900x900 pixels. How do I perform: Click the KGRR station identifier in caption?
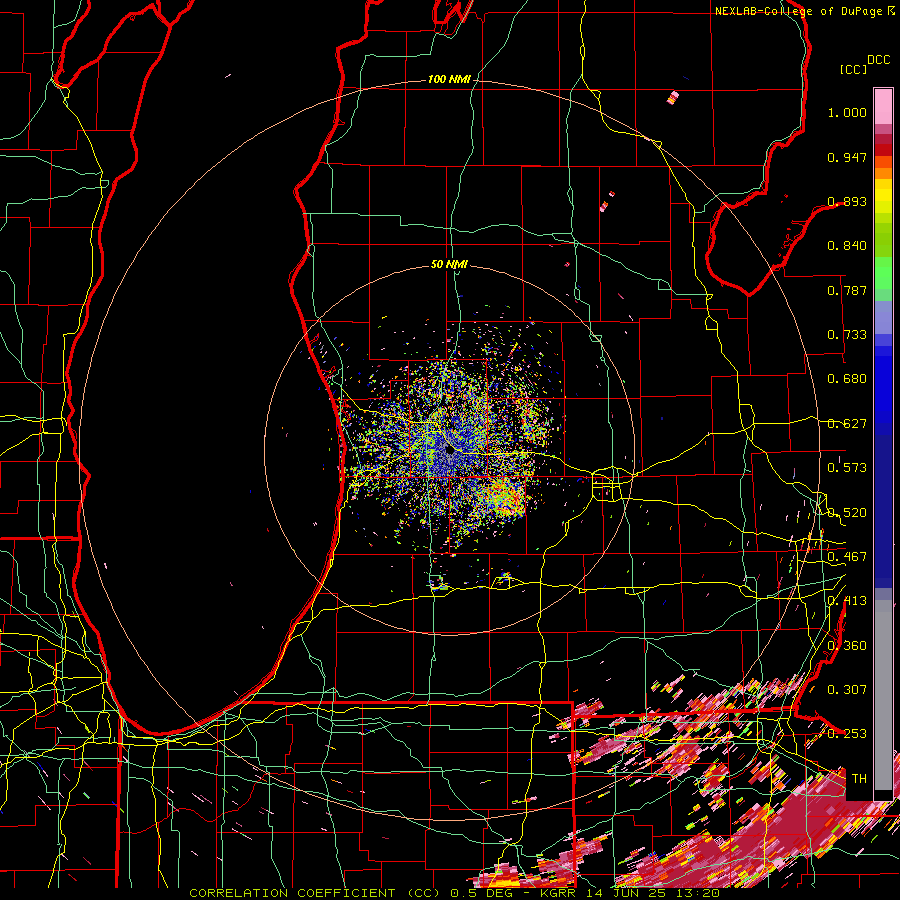click(x=557, y=893)
